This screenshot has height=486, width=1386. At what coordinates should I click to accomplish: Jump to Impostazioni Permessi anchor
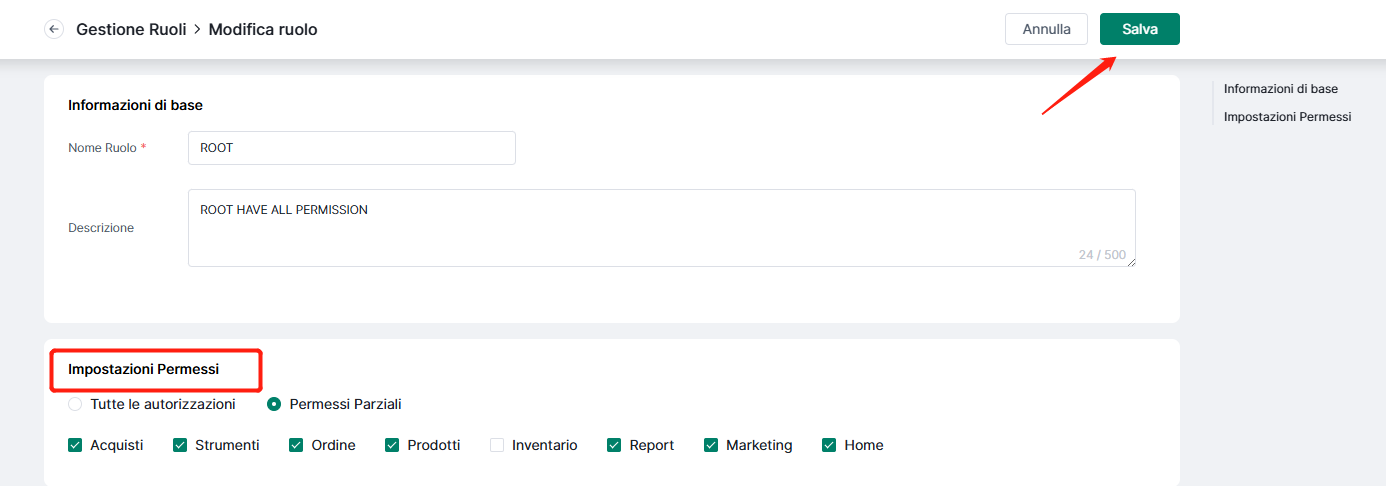(1287, 117)
